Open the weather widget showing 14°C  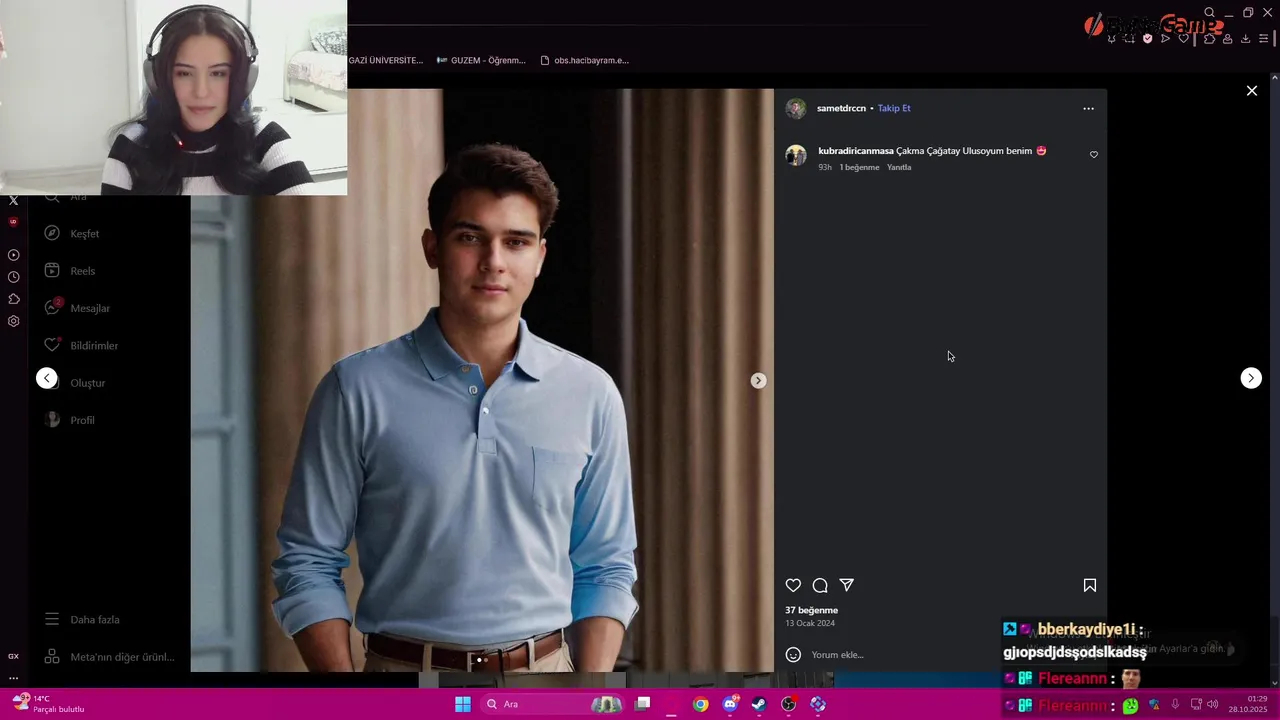click(x=47, y=704)
